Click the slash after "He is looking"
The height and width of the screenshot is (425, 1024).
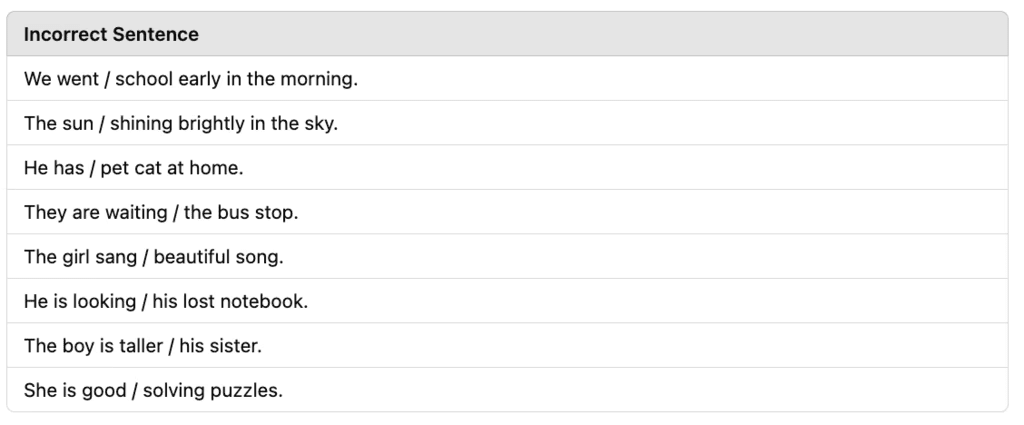coord(144,302)
